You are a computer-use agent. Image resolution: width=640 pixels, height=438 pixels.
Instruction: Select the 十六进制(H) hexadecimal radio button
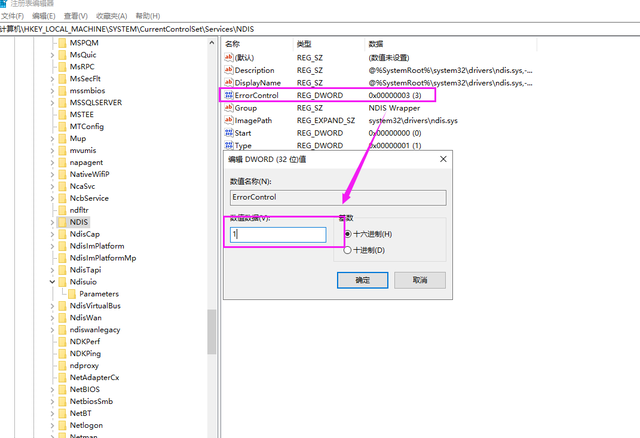tap(347, 234)
